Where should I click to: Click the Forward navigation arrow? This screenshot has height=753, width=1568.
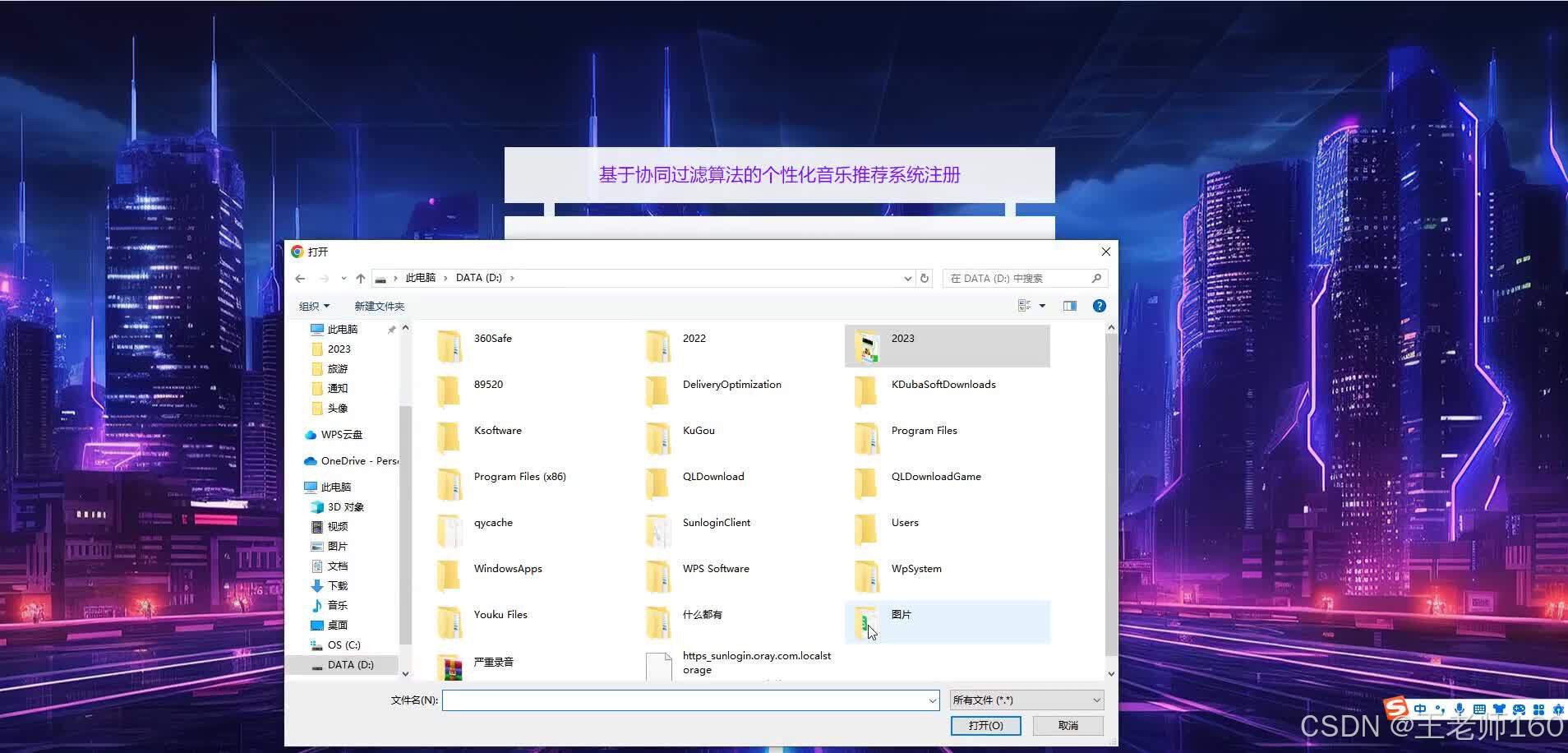pyautogui.click(x=324, y=279)
